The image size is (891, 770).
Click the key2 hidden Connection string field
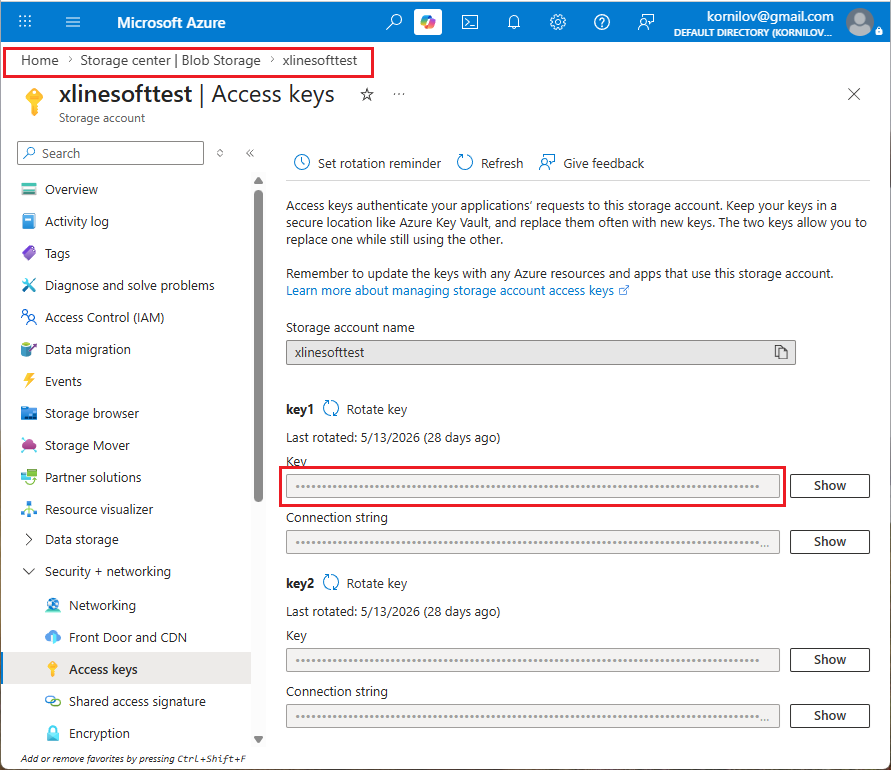[532, 715]
